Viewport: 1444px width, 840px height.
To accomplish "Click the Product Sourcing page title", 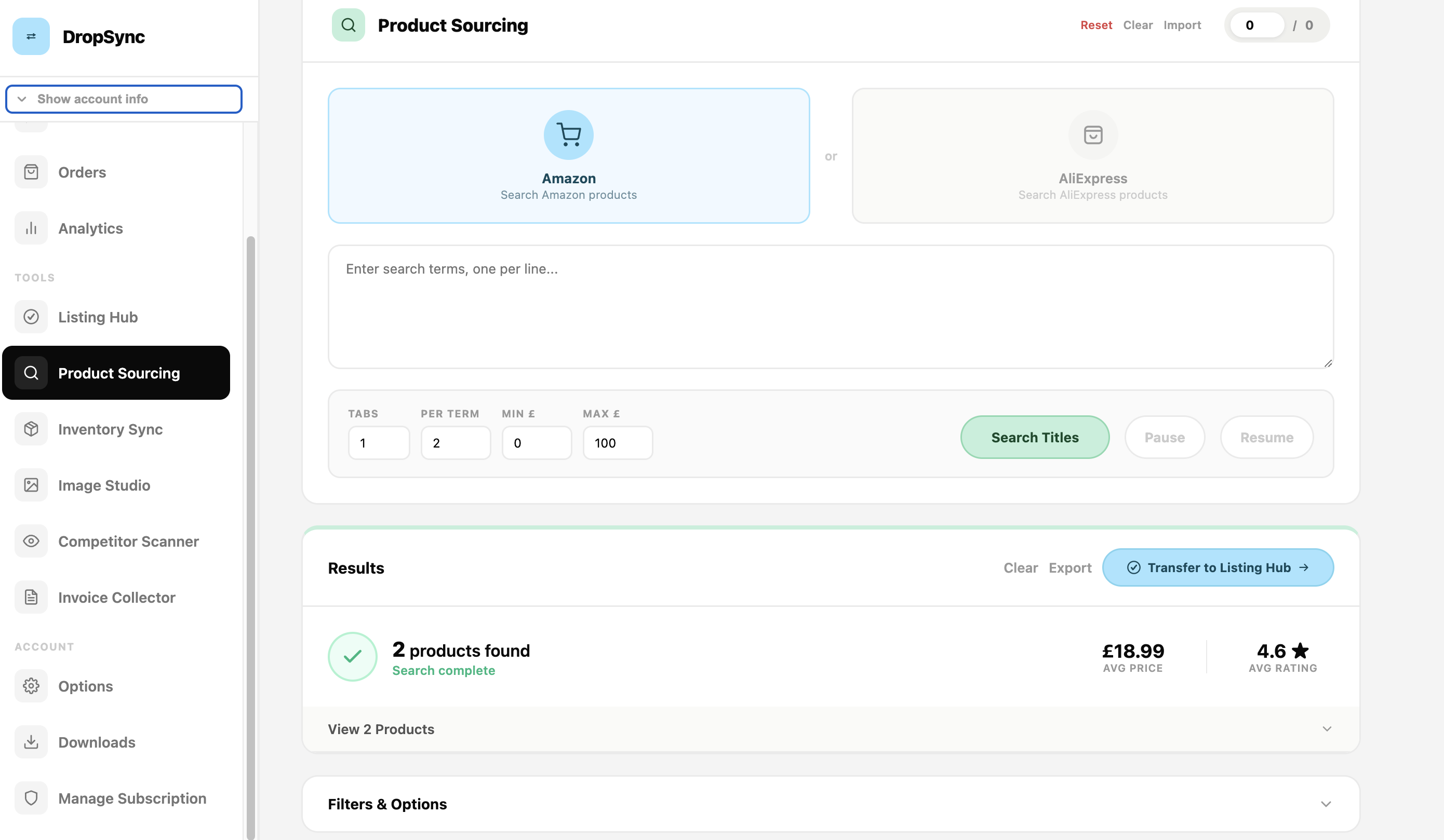I will pyautogui.click(x=453, y=25).
